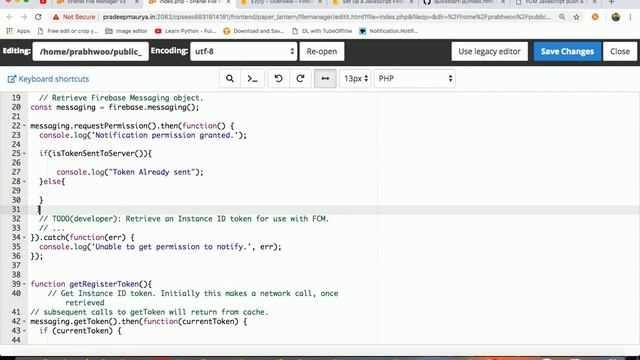Switch to the Overview Firebase tab
This screenshot has height=360, width=640.
pyautogui.click(x=282, y=2)
